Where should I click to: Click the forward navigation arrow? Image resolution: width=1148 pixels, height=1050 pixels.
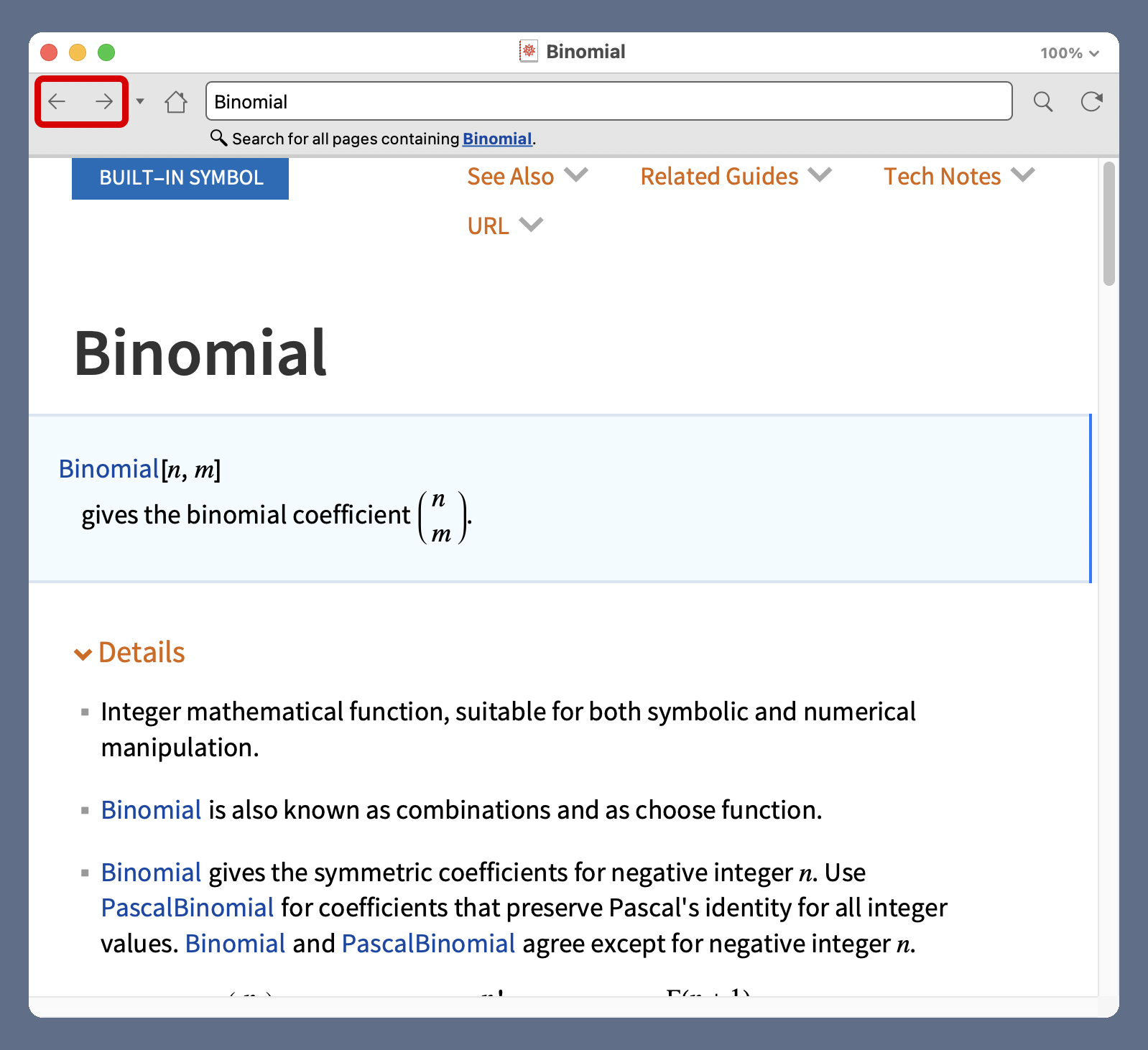coord(104,101)
